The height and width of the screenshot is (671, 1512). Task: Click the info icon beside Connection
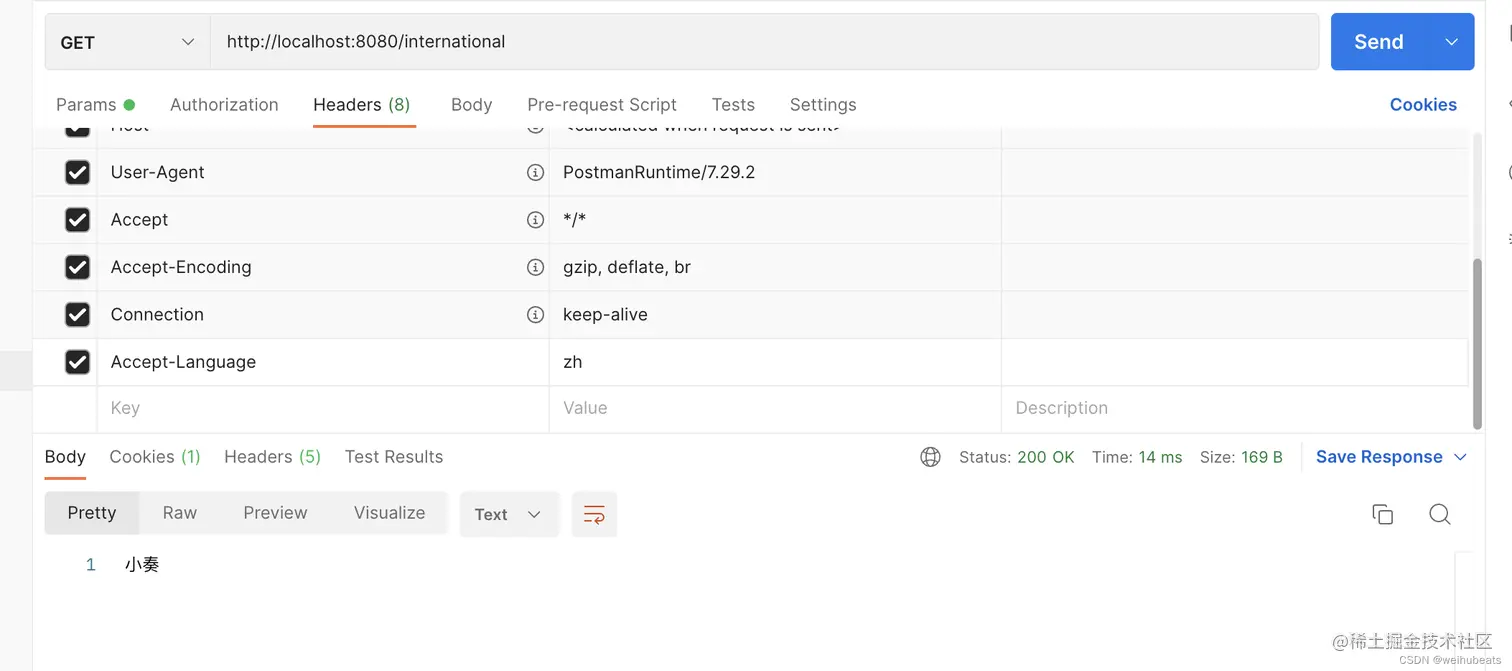pyautogui.click(x=535, y=314)
